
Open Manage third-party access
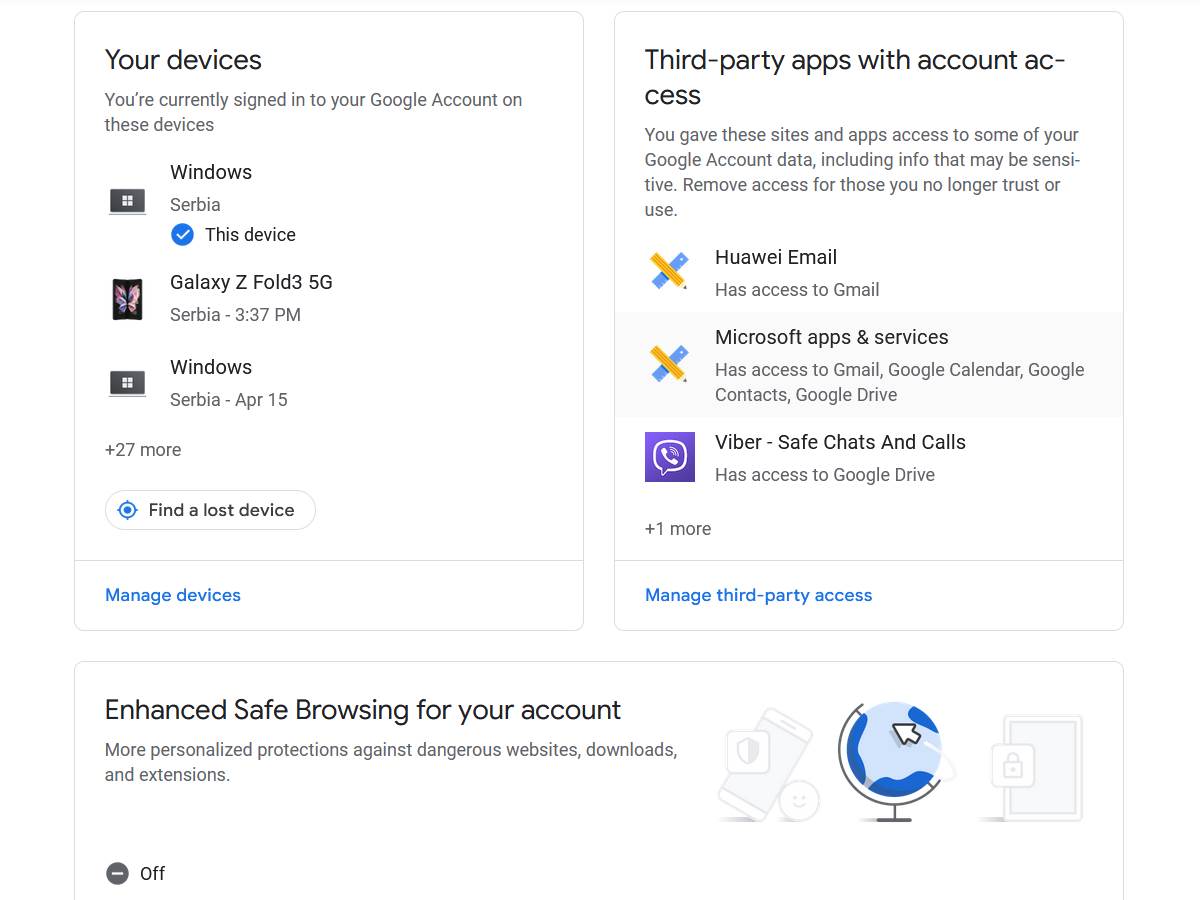(x=758, y=595)
